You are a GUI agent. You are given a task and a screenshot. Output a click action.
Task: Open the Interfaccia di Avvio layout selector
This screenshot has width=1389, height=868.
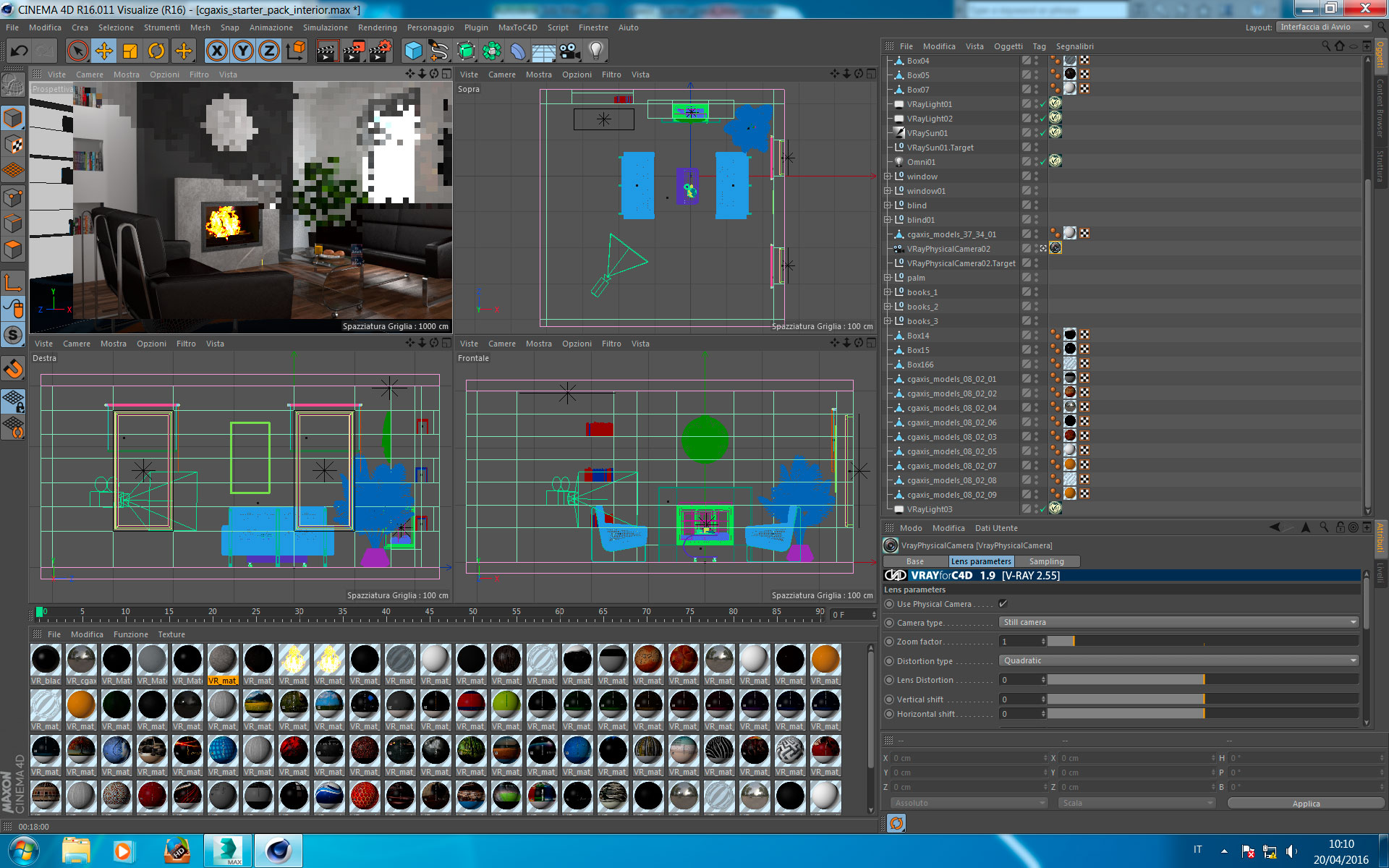click(1323, 27)
